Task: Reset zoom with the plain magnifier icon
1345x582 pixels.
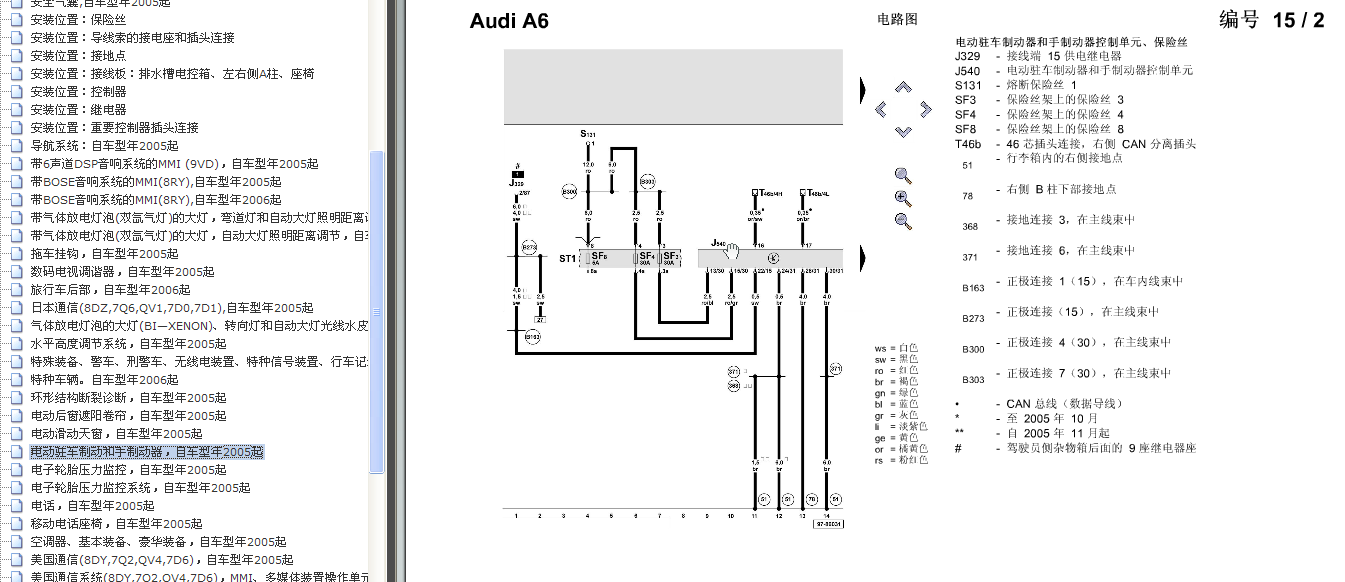Action: click(903, 175)
